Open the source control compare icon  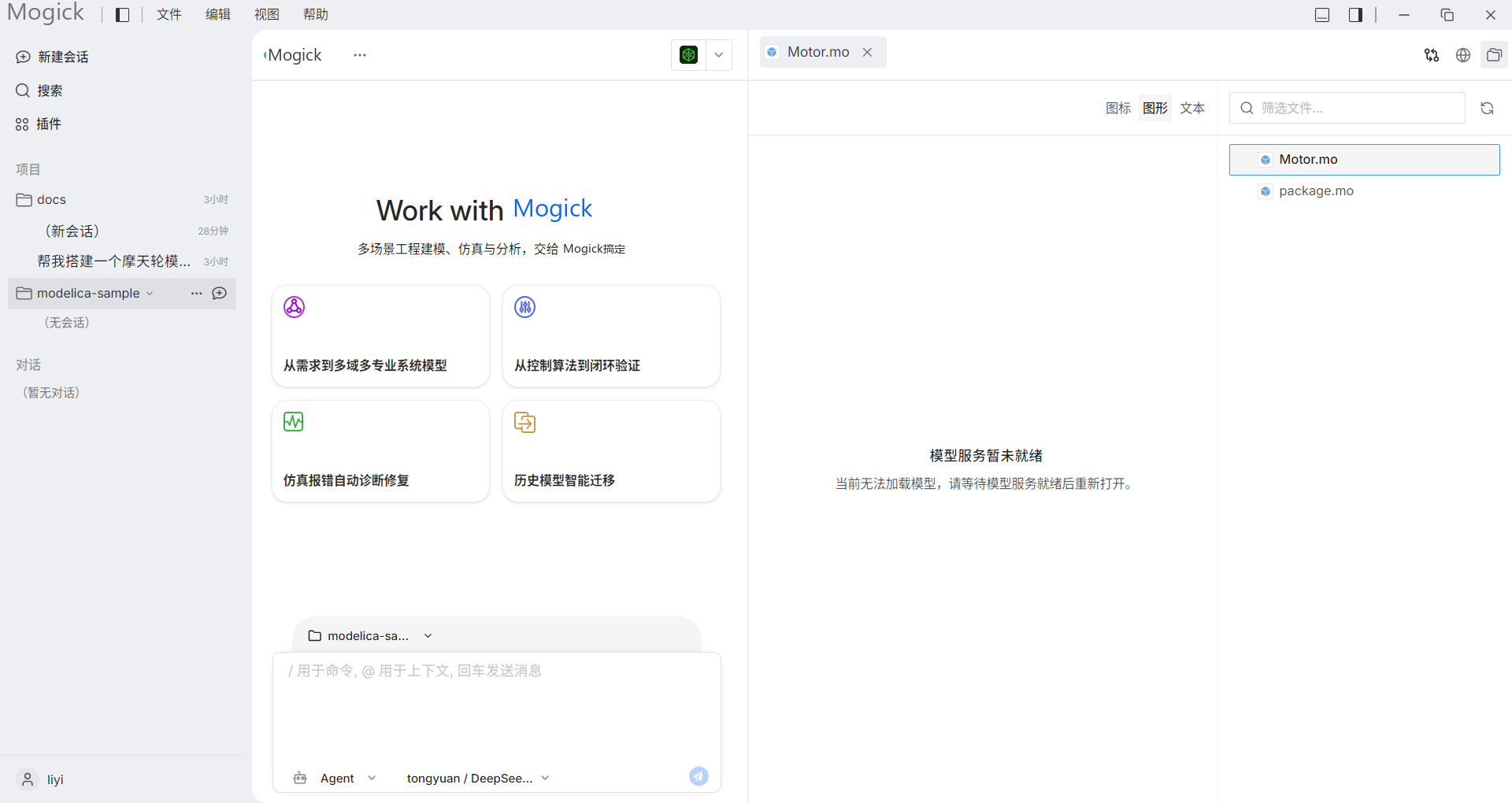tap(1432, 55)
